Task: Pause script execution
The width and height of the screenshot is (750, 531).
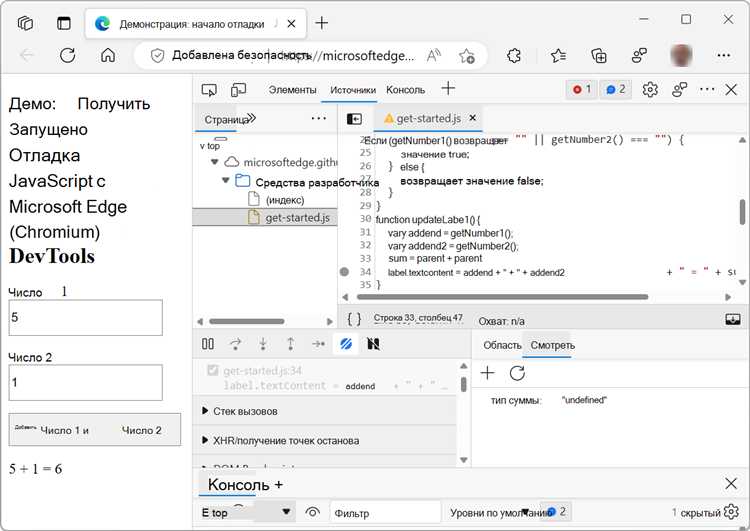Action: click(208, 344)
